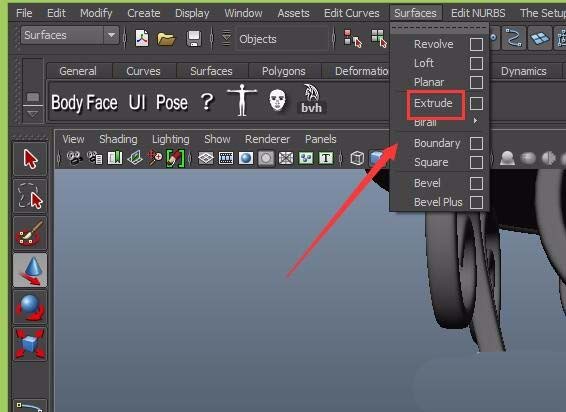Open the Edit NURBS menu

coord(478,13)
